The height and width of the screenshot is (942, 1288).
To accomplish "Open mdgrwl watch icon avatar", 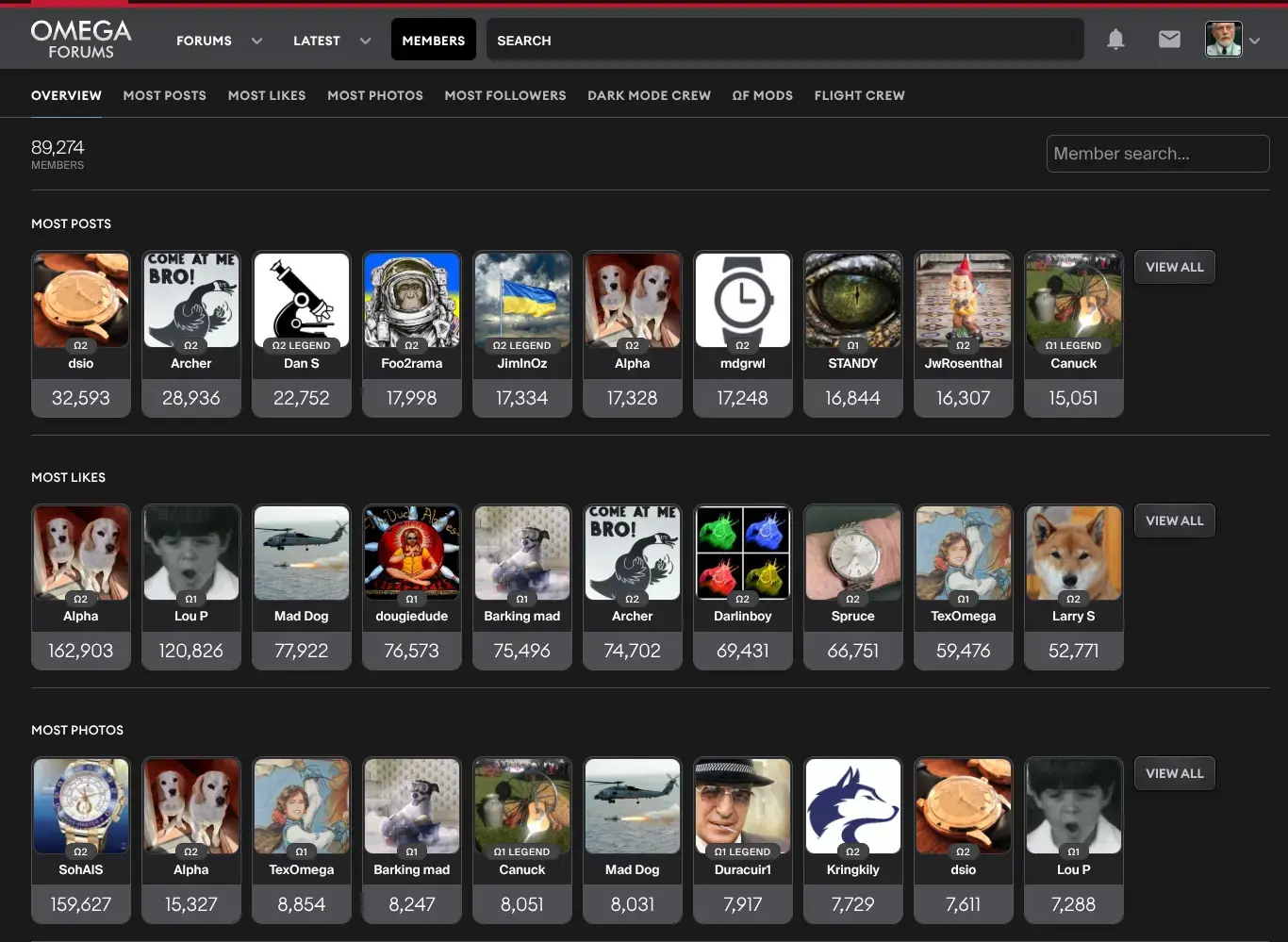I will click(x=743, y=300).
